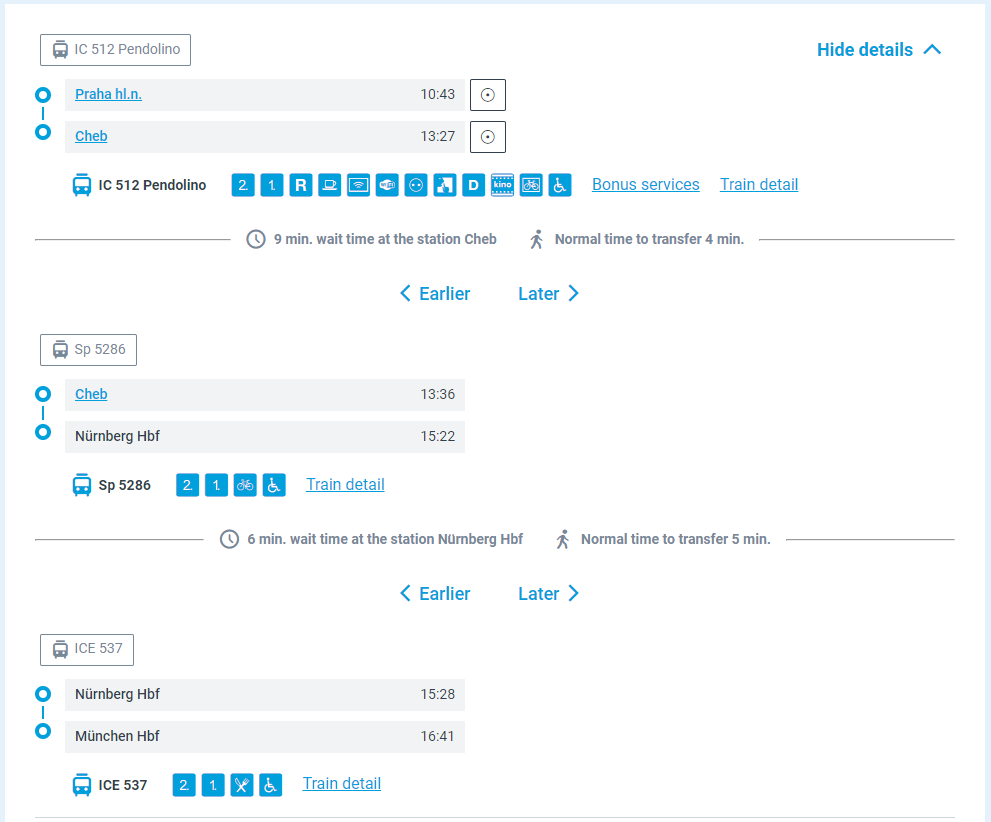Choose Later connection after Cheb transfer

tap(548, 294)
